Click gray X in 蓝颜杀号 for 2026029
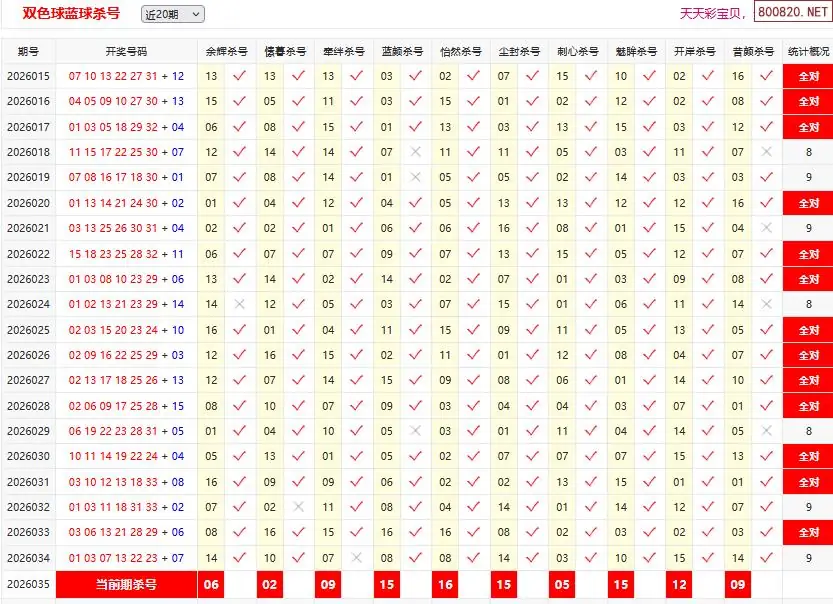 click(416, 431)
